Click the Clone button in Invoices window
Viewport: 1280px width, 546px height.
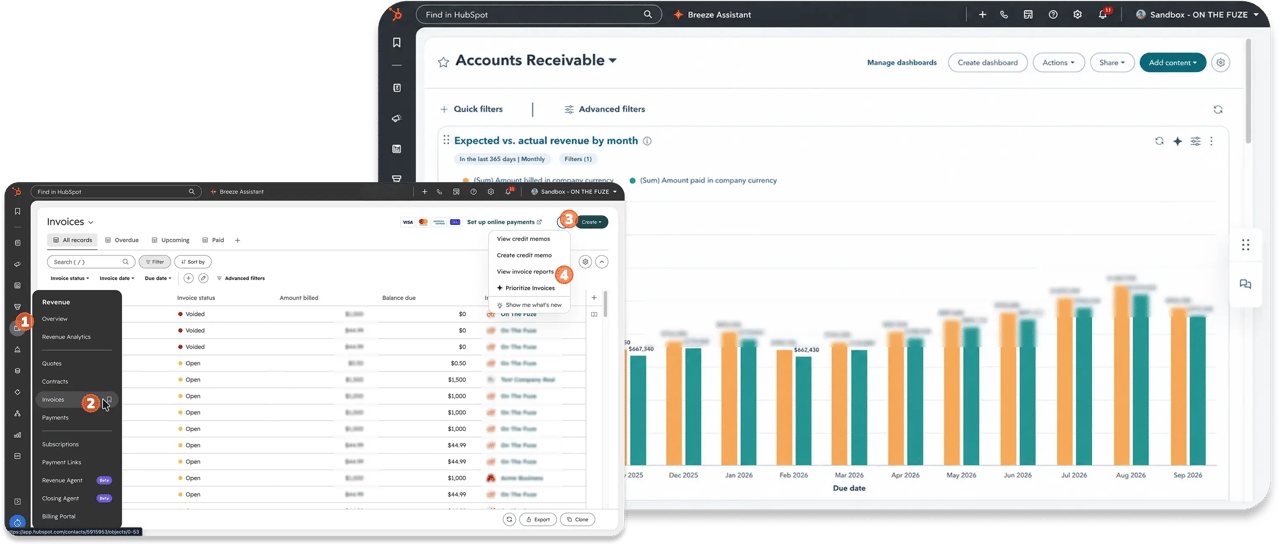tap(577, 519)
